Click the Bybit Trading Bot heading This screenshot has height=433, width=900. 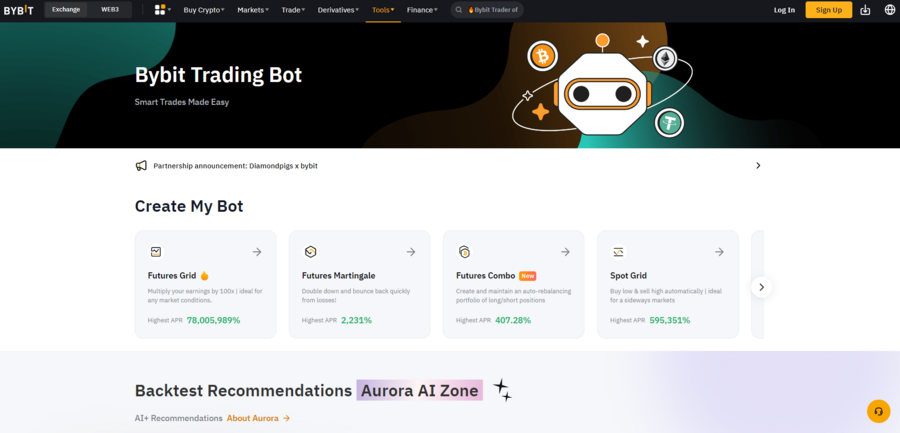tap(218, 75)
